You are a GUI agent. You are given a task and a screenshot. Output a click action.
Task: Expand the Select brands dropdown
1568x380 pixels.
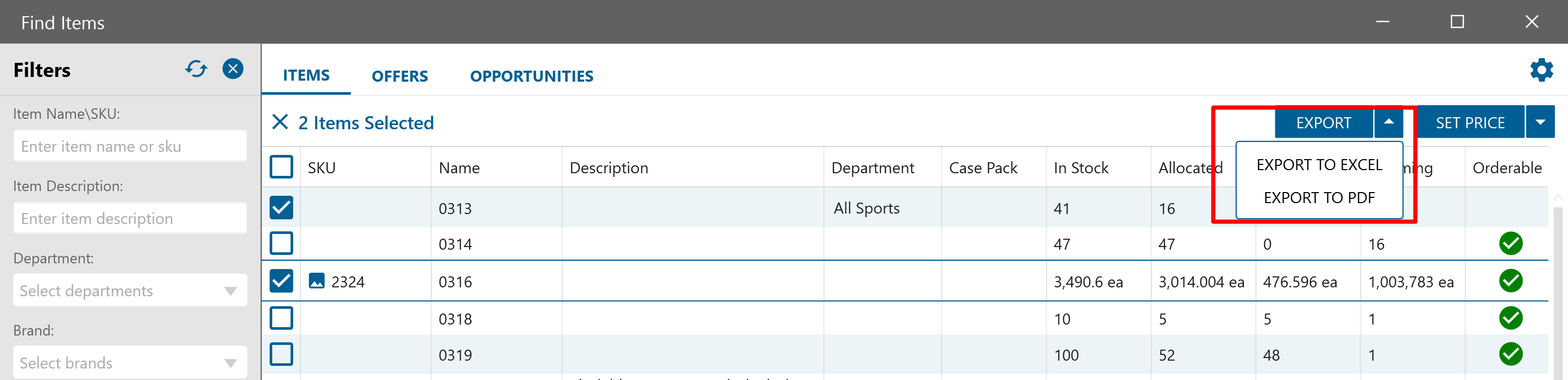pos(130,363)
